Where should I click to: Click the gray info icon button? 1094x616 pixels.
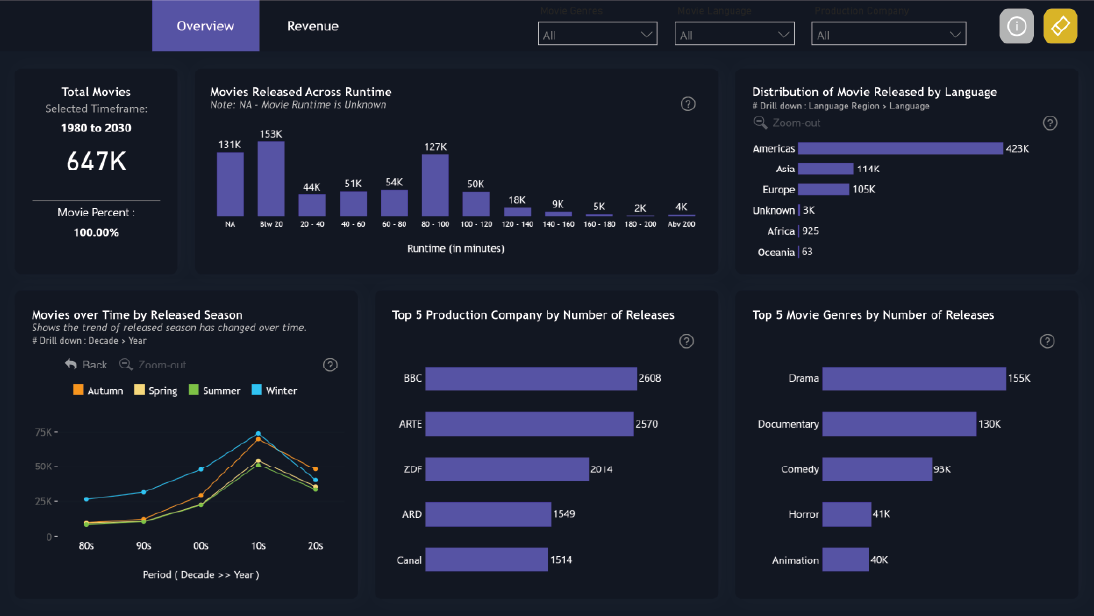[1016, 27]
